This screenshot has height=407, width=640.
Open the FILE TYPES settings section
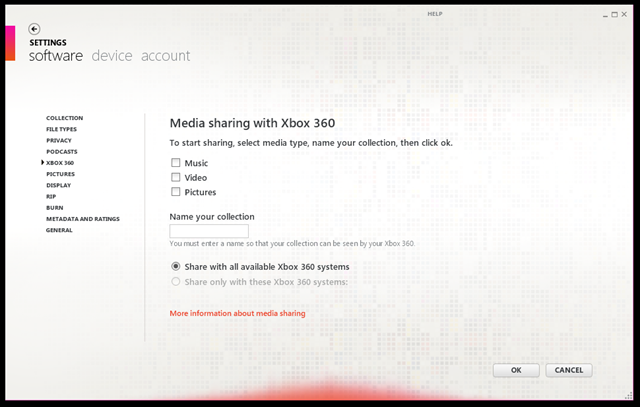coord(61,129)
